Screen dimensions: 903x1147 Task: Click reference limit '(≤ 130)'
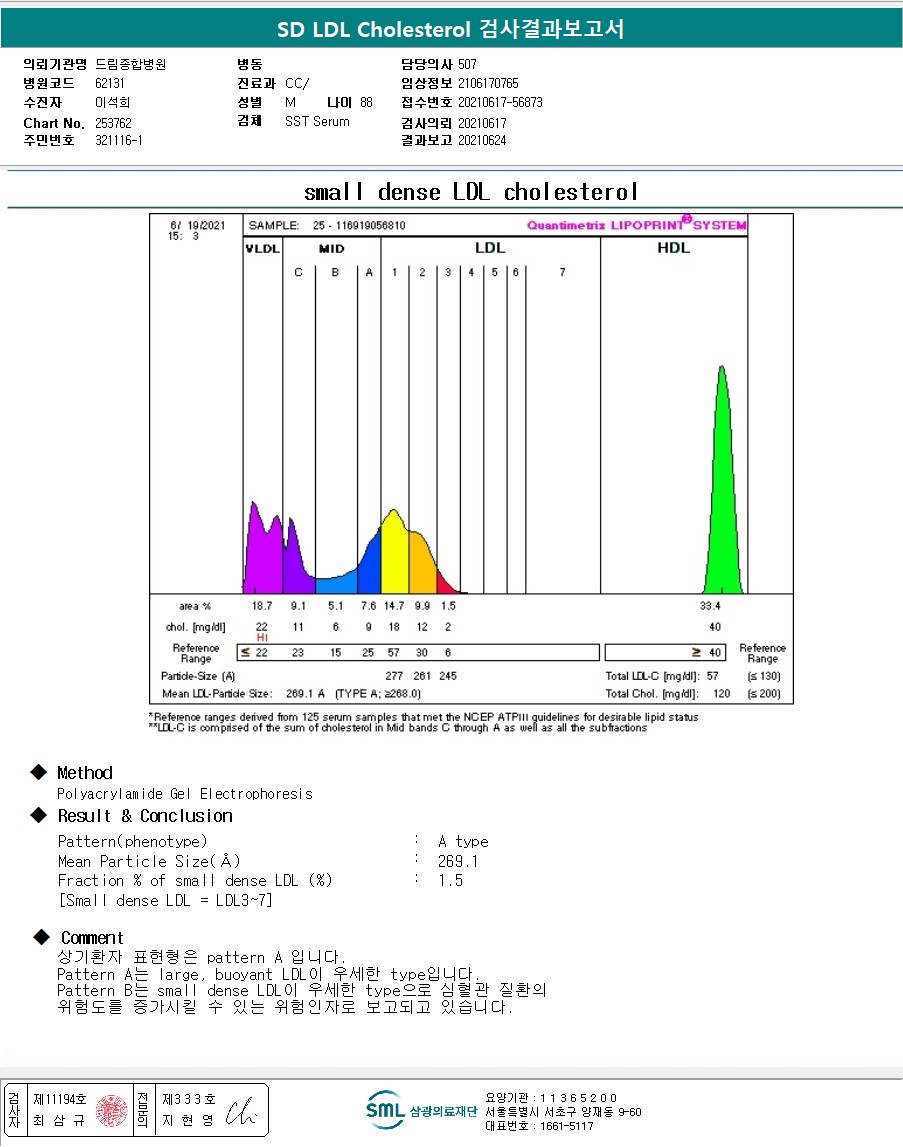click(764, 676)
